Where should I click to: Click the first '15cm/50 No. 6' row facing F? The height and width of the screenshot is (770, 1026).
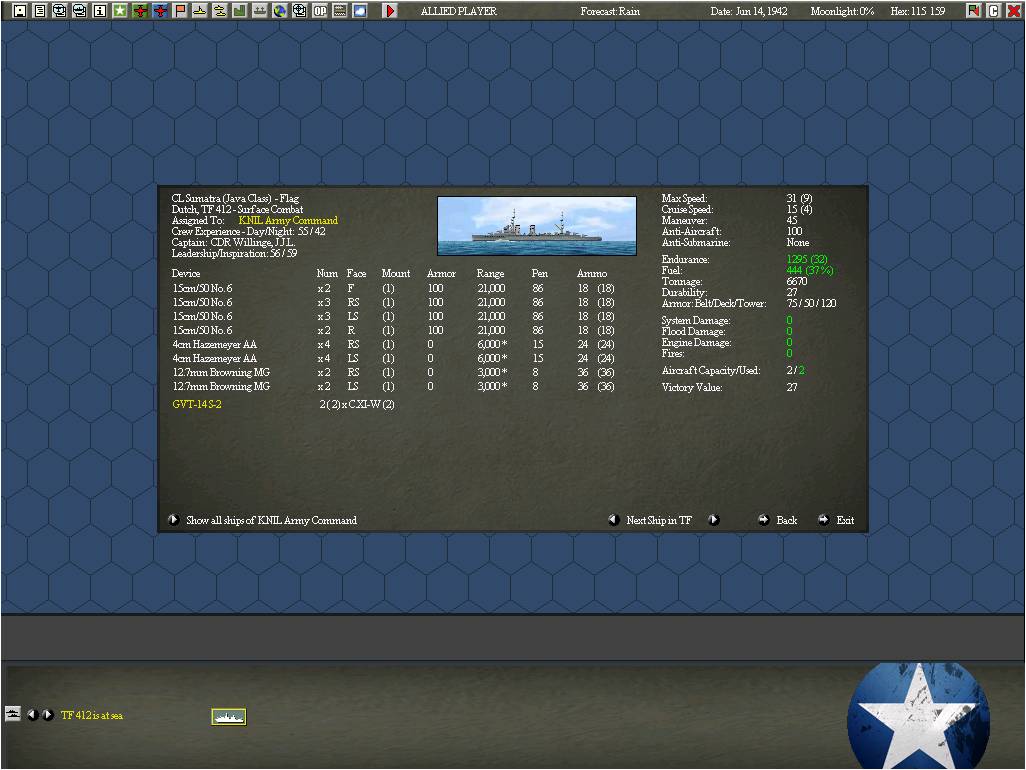coord(393,289)
